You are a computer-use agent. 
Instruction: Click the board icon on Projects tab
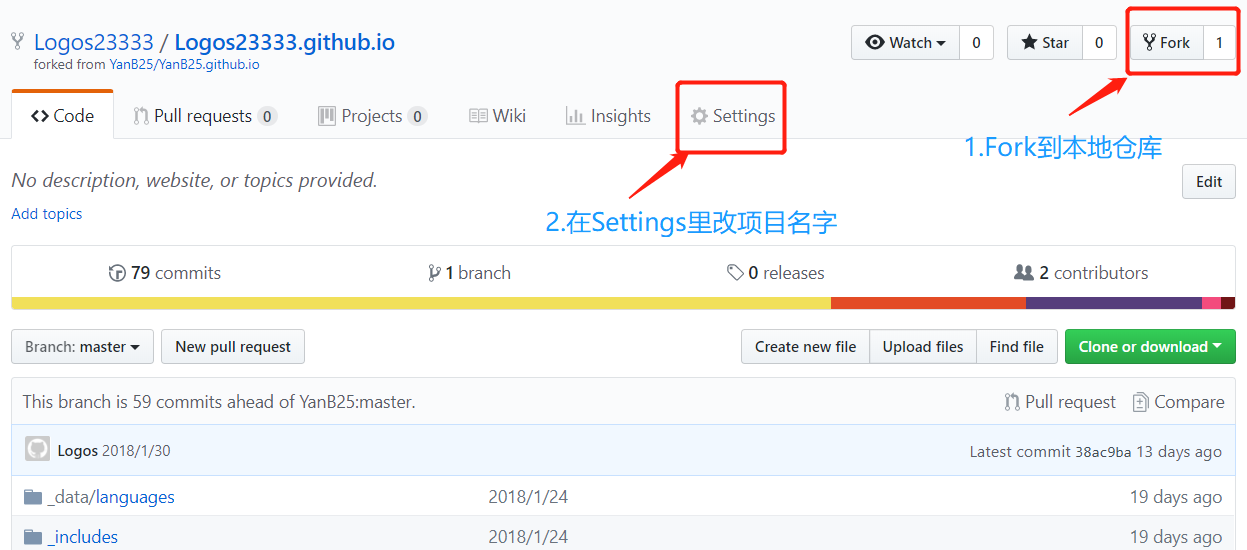tap(327, 116)
